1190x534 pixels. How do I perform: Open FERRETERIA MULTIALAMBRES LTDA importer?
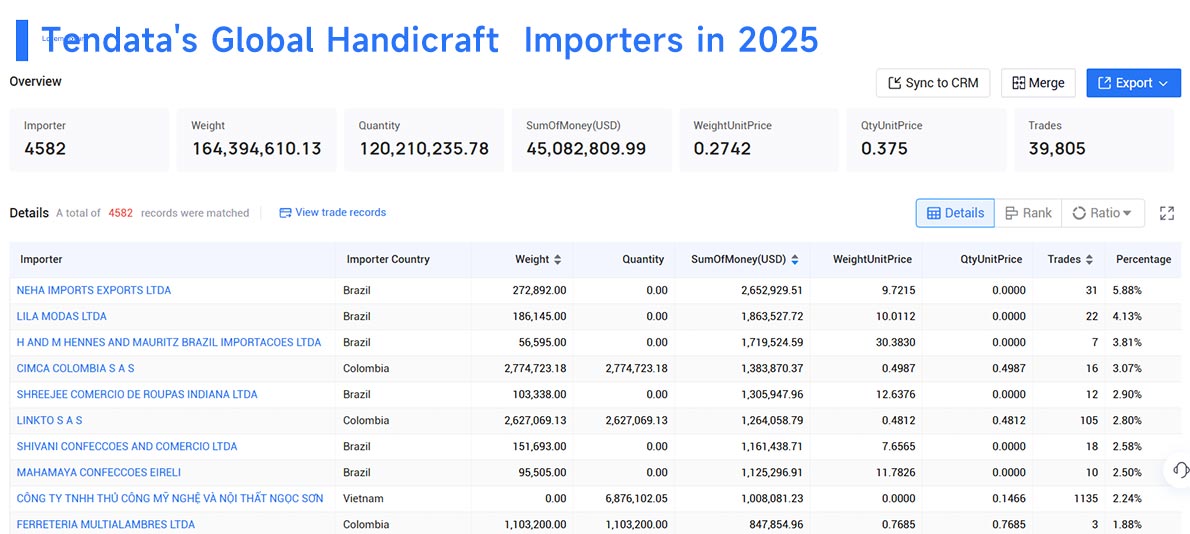105,524
